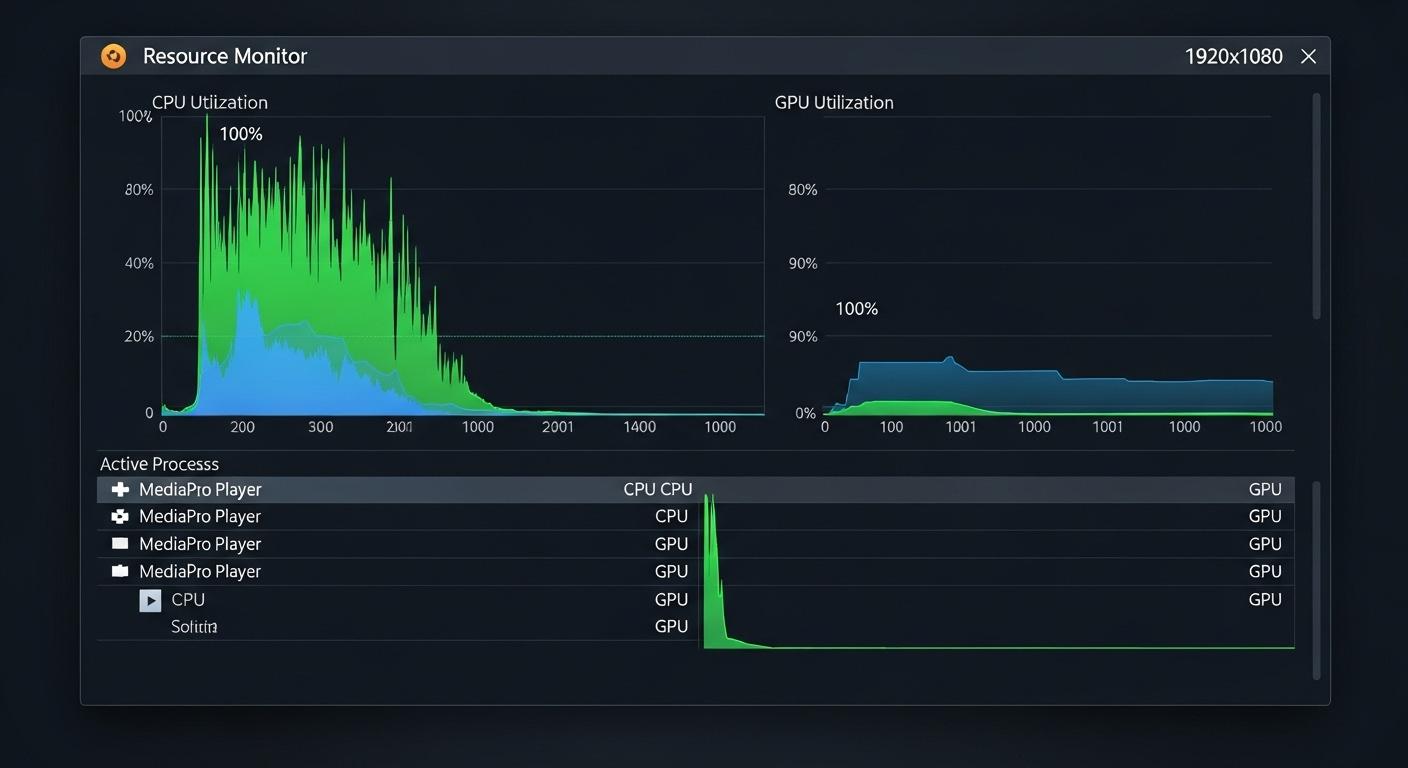
Task: Click the plus icon beside highlighted MediaPro Player
Action: click(x=120, y=490)
